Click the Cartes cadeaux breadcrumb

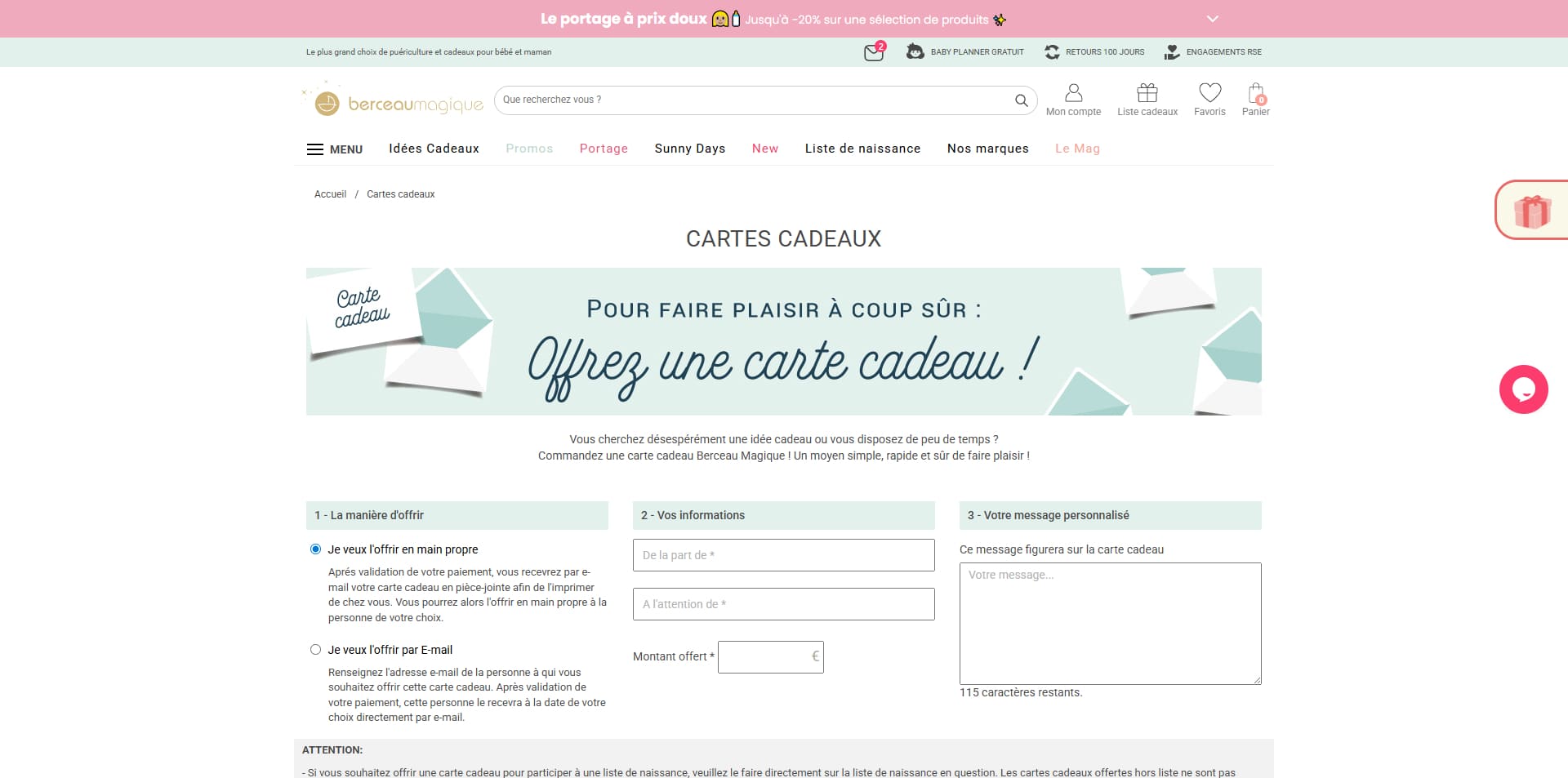[x=400, y=194]
